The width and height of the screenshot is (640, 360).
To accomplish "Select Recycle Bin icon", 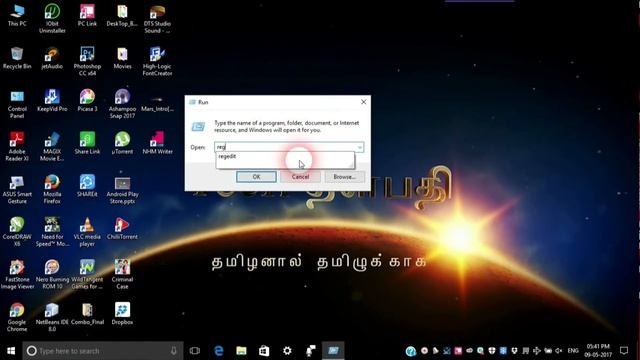I will 17,58.
